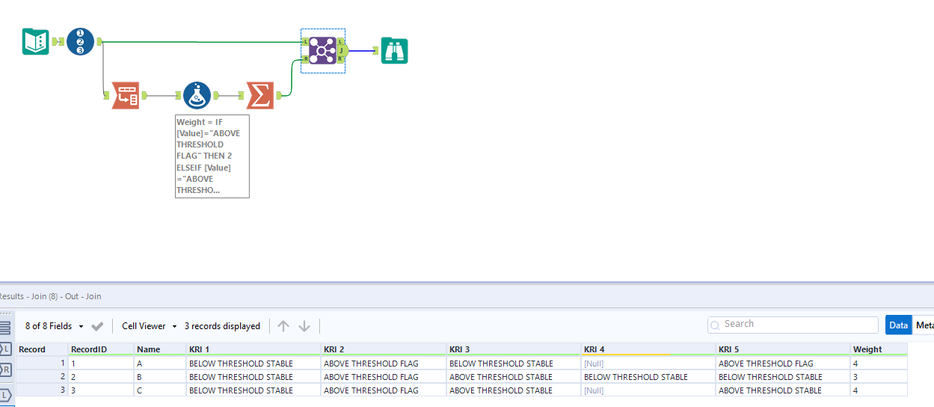The height and width of the screenshot is (407, 934).
Task: Click the Record column header
Action: [x=41, y=349]
